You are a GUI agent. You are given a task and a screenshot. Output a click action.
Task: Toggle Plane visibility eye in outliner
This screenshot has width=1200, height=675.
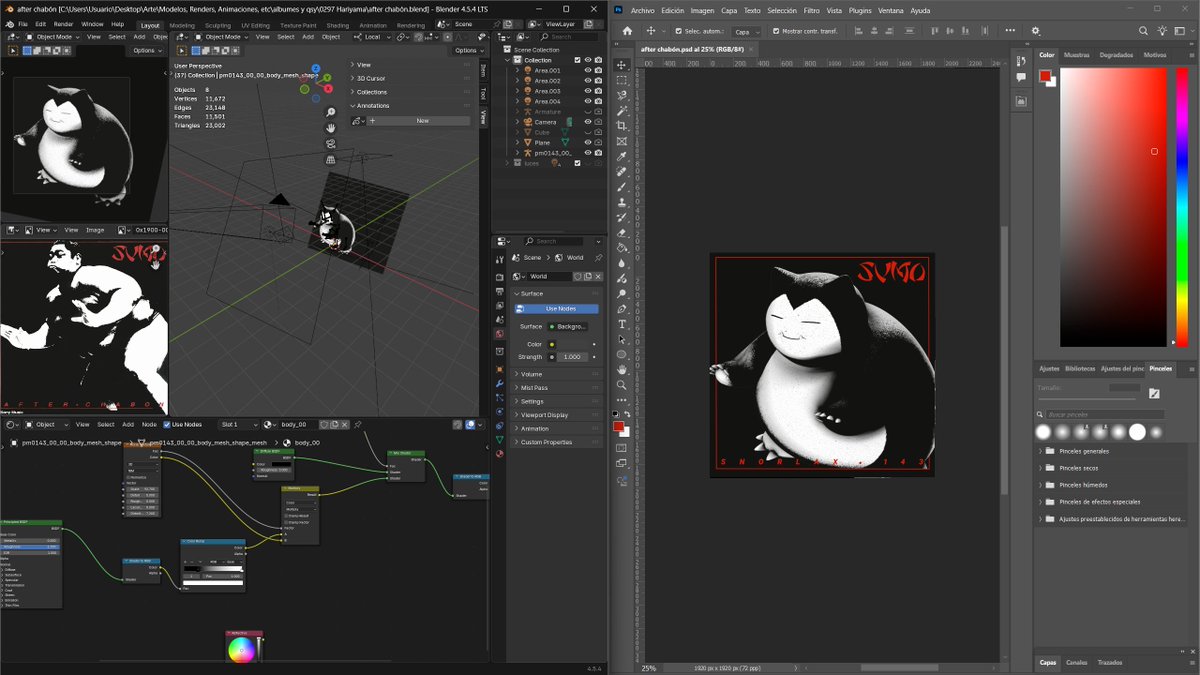click(588, 143)
